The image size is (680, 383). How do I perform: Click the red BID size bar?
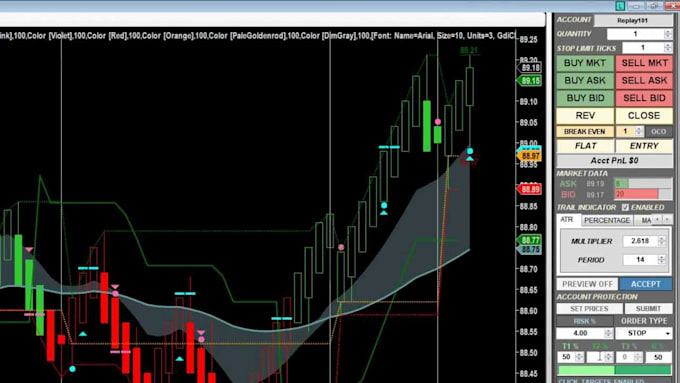point(636,194)
